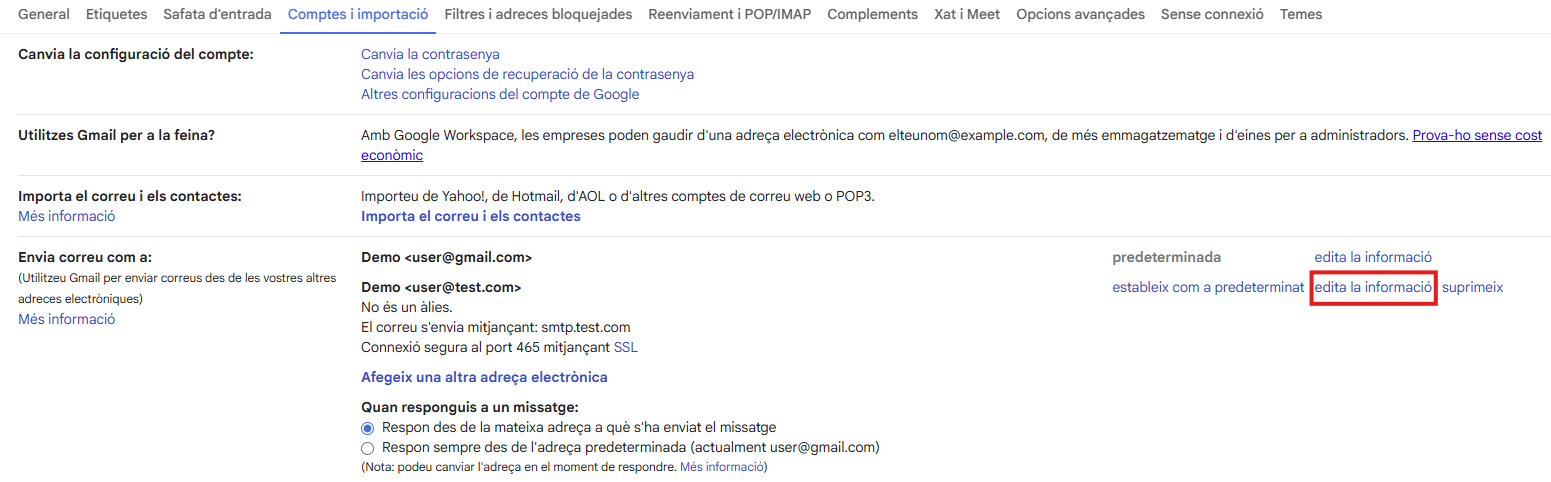This screenshot has width=1551, height=482.
Task: Select the Temes tab
Action: click(1300, 14)
